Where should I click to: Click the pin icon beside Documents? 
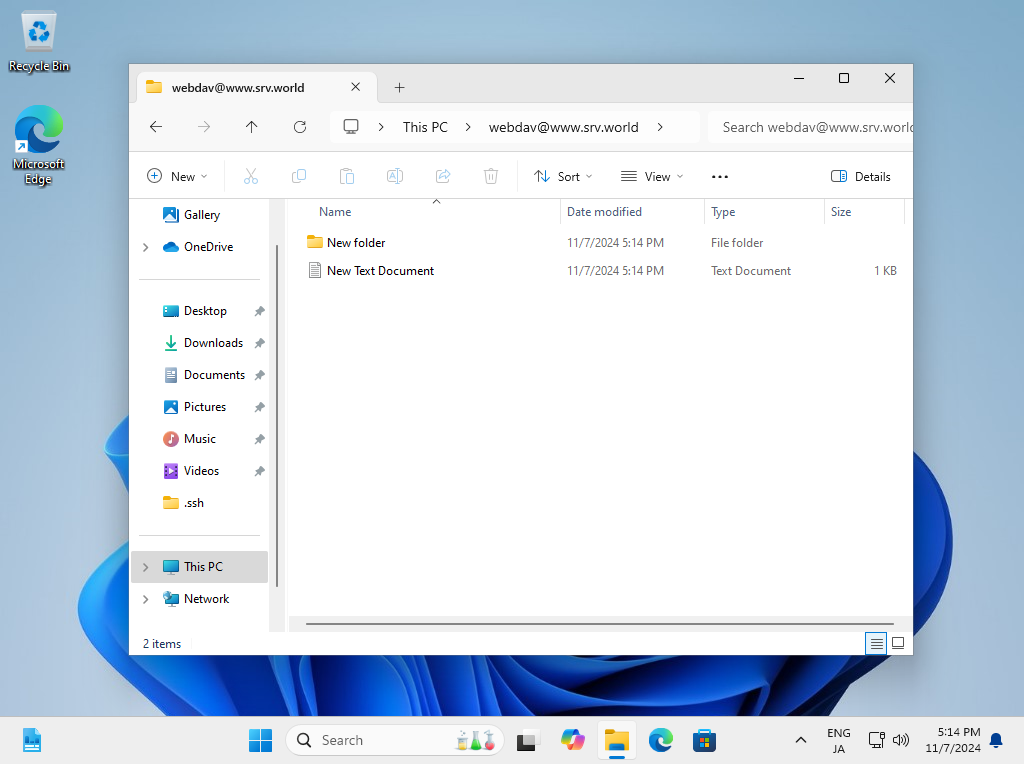tap(259, 375)
